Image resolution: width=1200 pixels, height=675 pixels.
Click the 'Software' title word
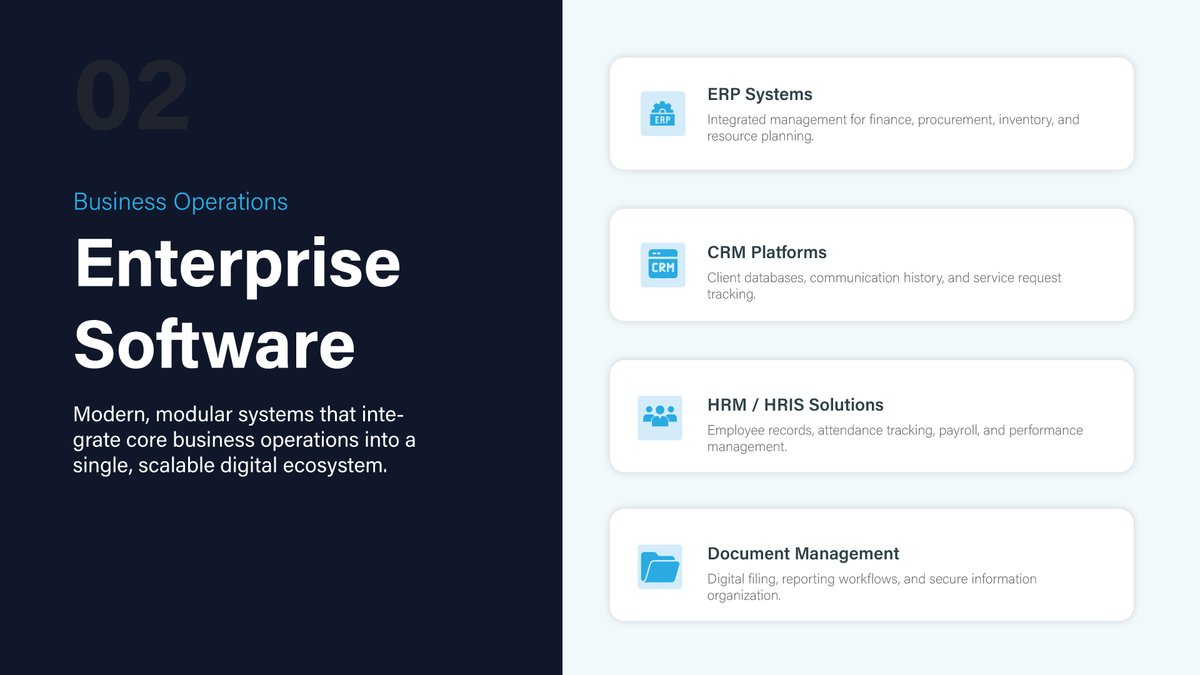(215, 343)
